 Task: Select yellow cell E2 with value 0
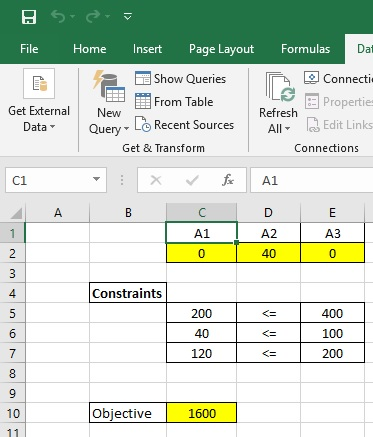pos(332,253)
